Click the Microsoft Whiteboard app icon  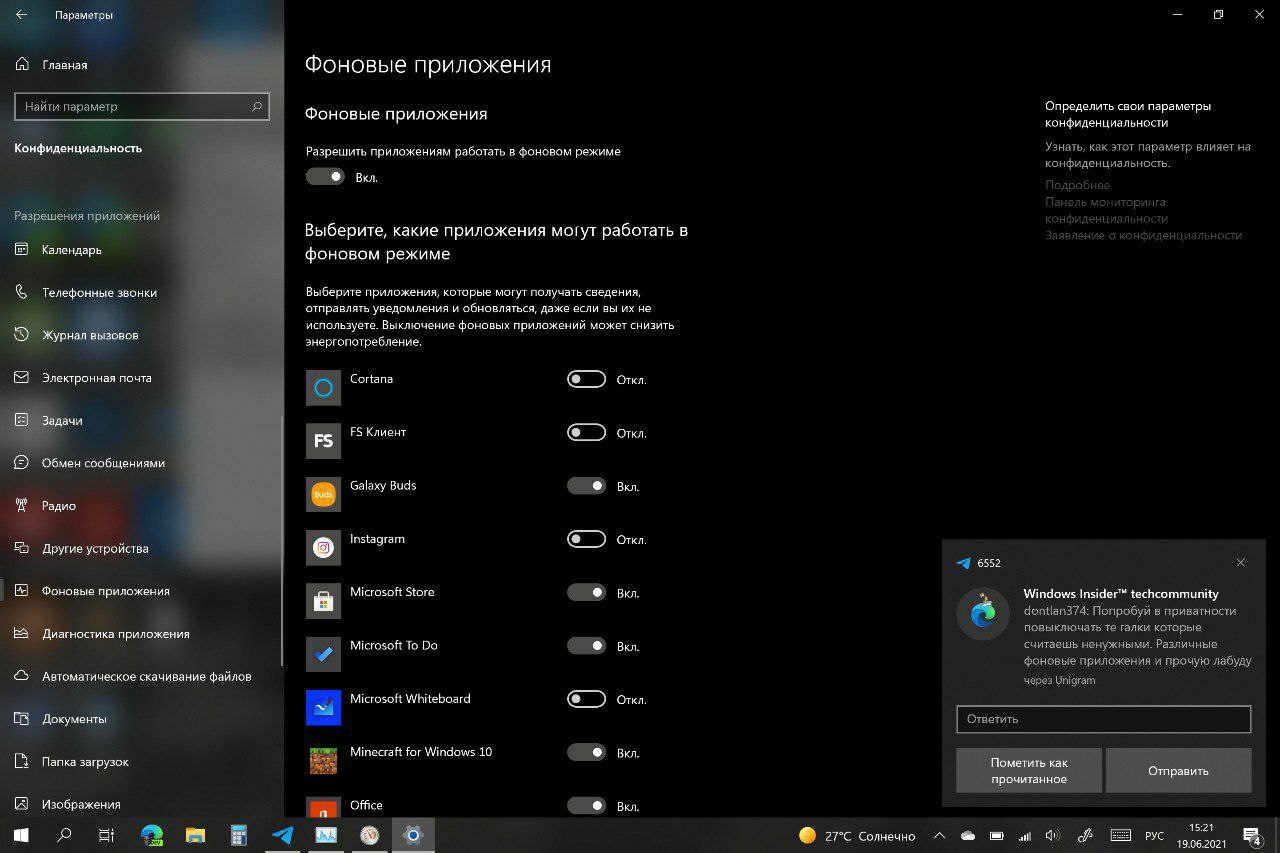[x=323, y=707]
